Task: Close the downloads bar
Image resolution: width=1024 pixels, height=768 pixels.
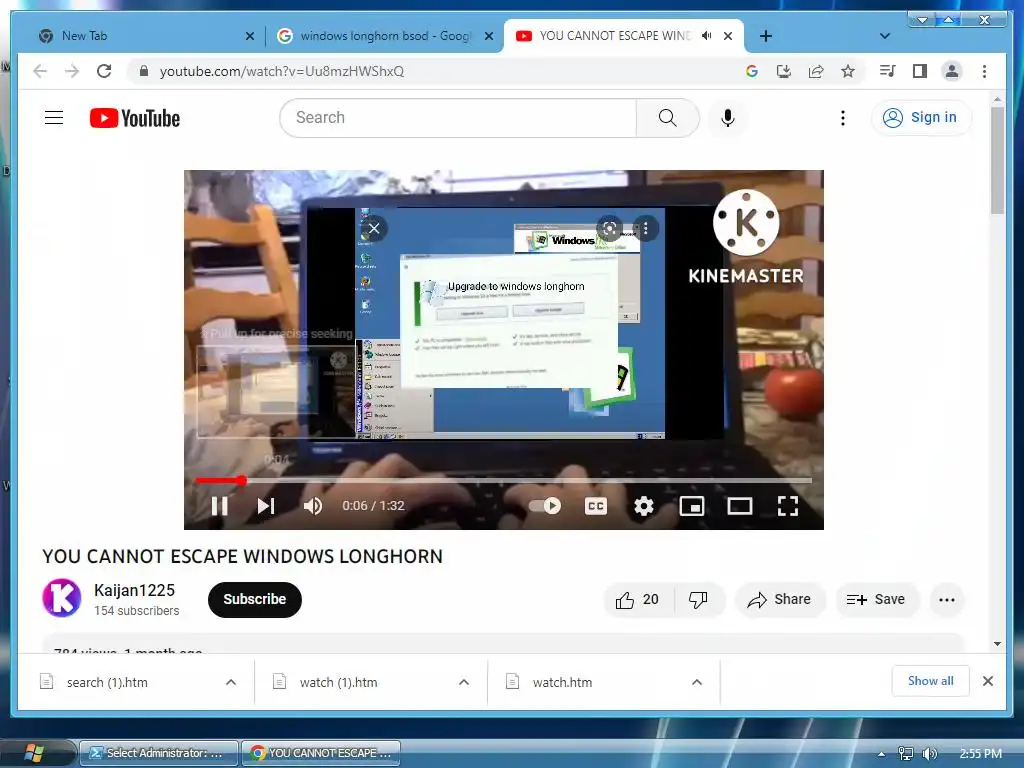Action: pos(988,681)
